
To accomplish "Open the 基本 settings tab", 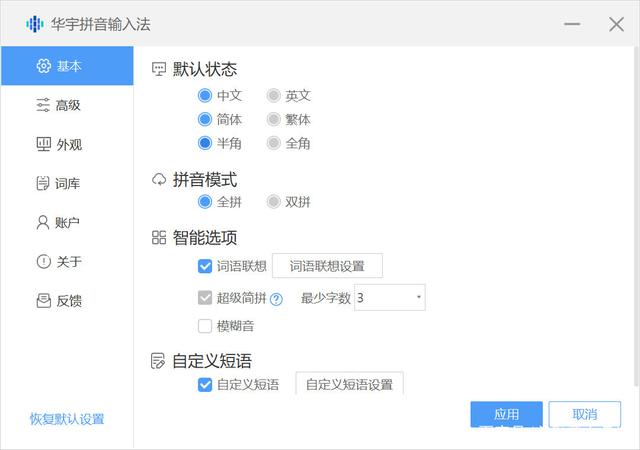I will point(67,66).
